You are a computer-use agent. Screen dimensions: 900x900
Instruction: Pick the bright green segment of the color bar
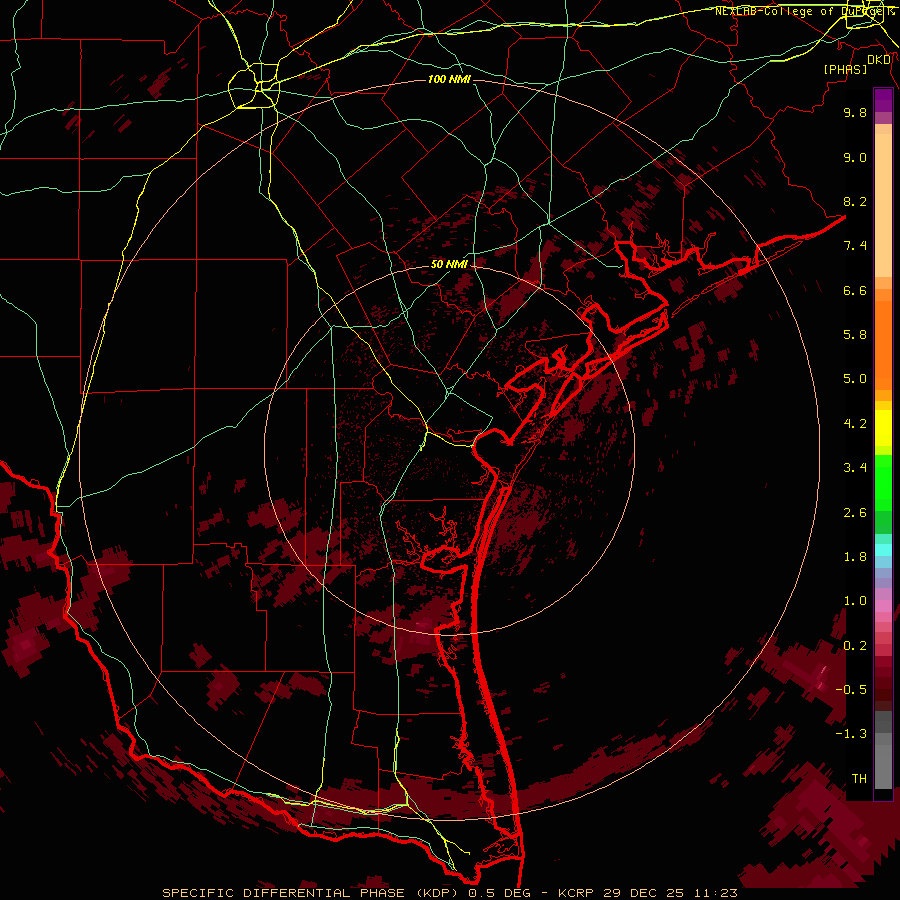[x=883, y=484]
